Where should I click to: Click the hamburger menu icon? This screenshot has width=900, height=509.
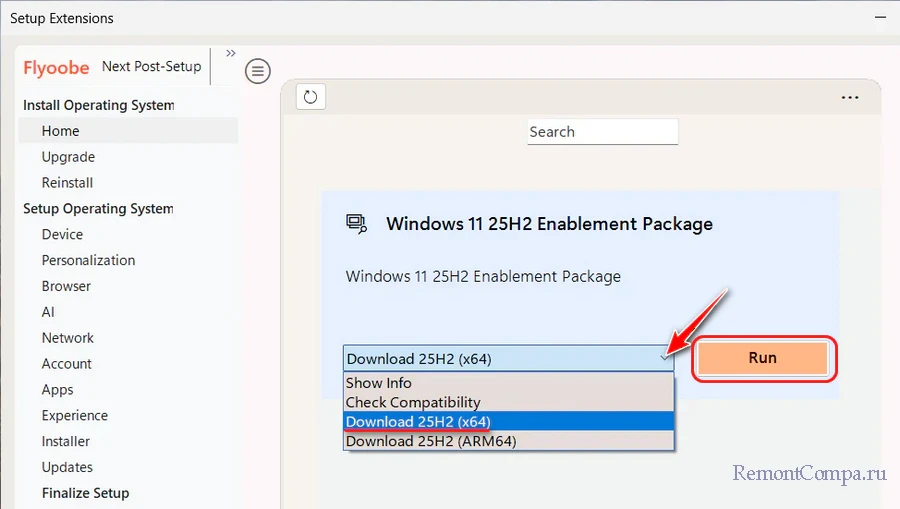(x=258, y=71)
